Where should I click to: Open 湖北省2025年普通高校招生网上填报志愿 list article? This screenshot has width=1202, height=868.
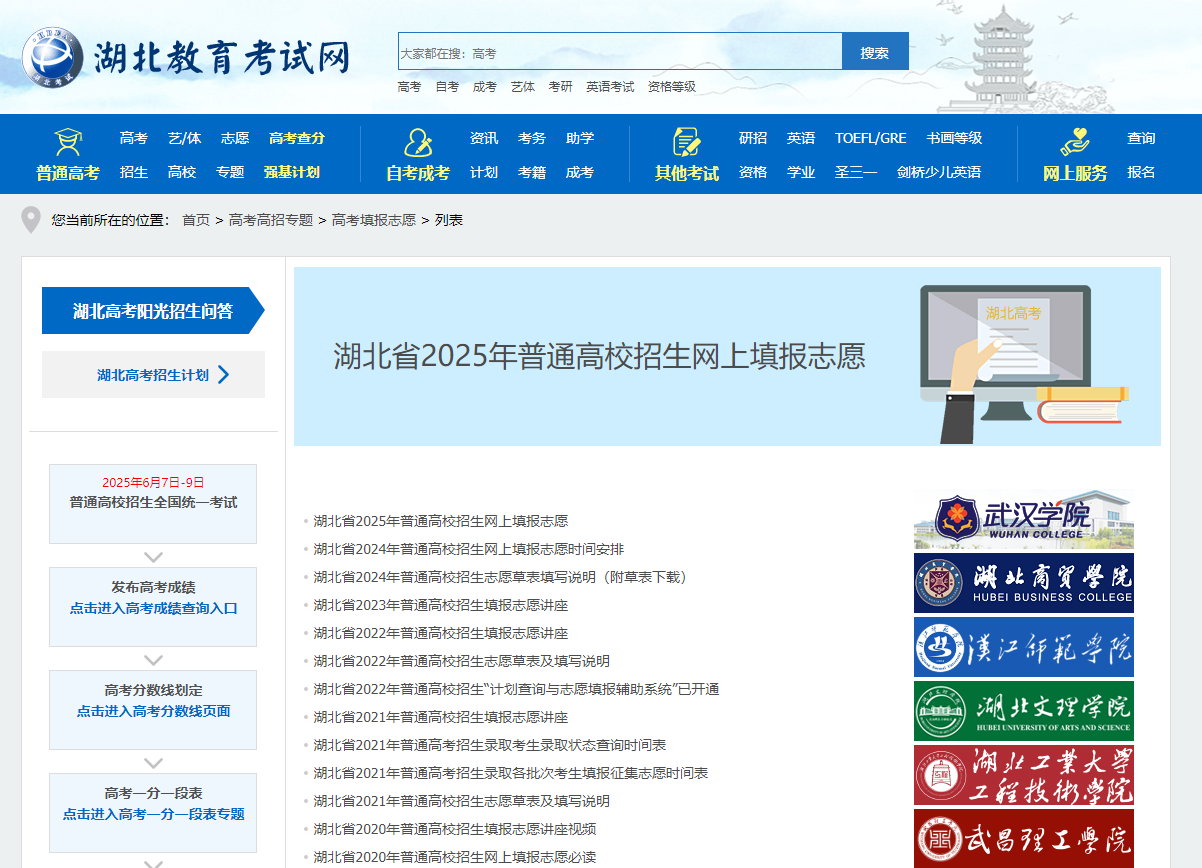click(x=440, y=521)
